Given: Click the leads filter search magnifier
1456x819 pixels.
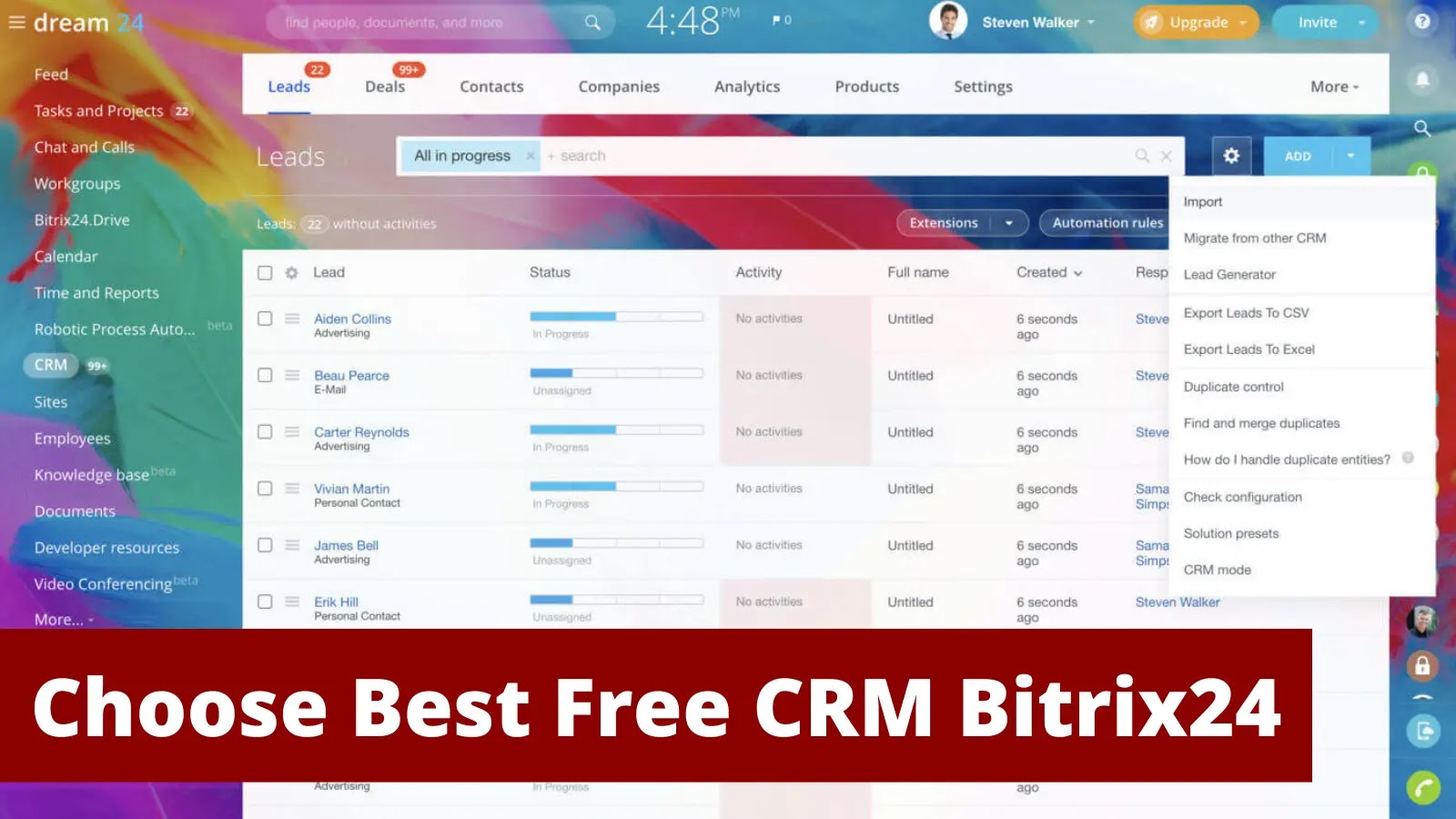Looking at the screenshot, I should (x=1142, y=156).
